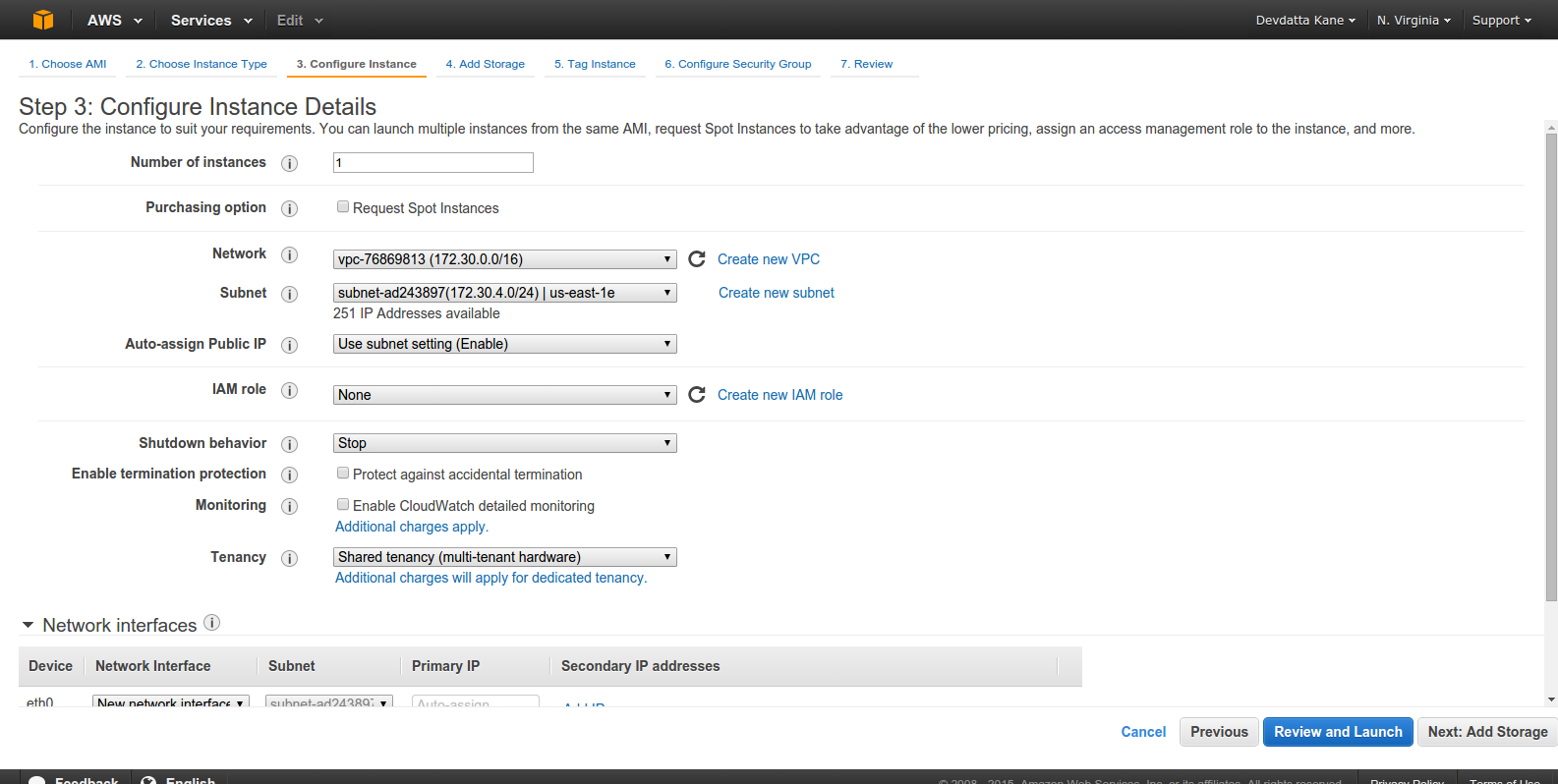Open the IAM role dropdown

[505, 395]
